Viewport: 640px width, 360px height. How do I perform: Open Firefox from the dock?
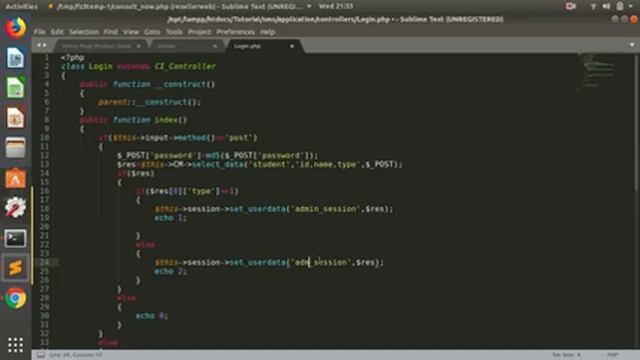pyautogui.click(x=16, y=28)
